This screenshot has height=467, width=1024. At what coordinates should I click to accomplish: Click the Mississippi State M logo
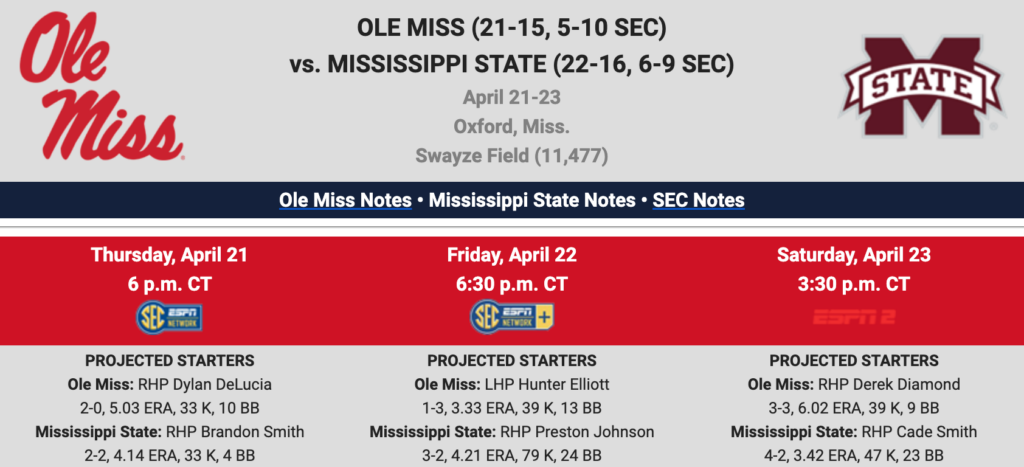pyautogui.click(x=921, y=86)
